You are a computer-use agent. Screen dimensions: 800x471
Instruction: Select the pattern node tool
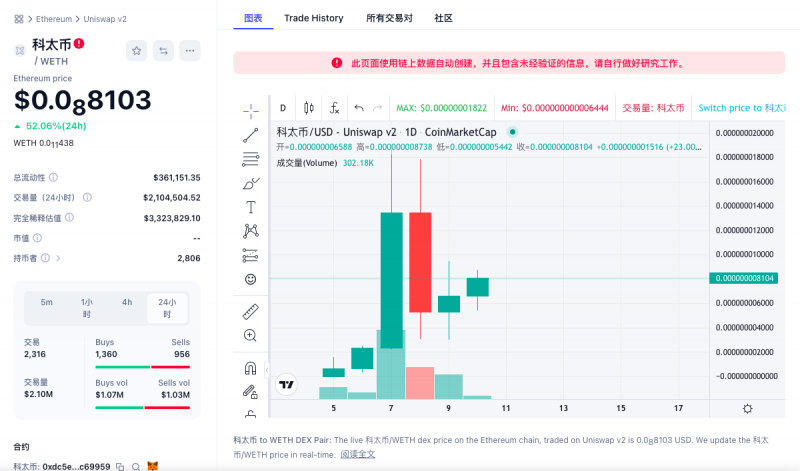pos(251,231)
